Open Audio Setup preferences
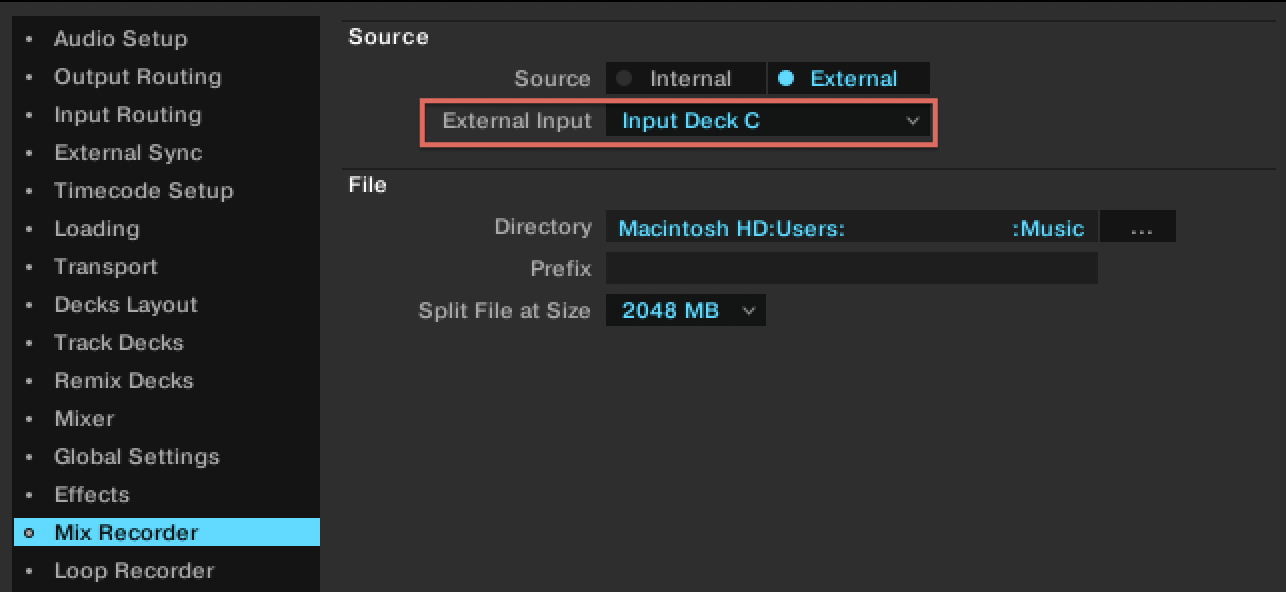The image size is (1286, 592). click(x=120, y=39)
